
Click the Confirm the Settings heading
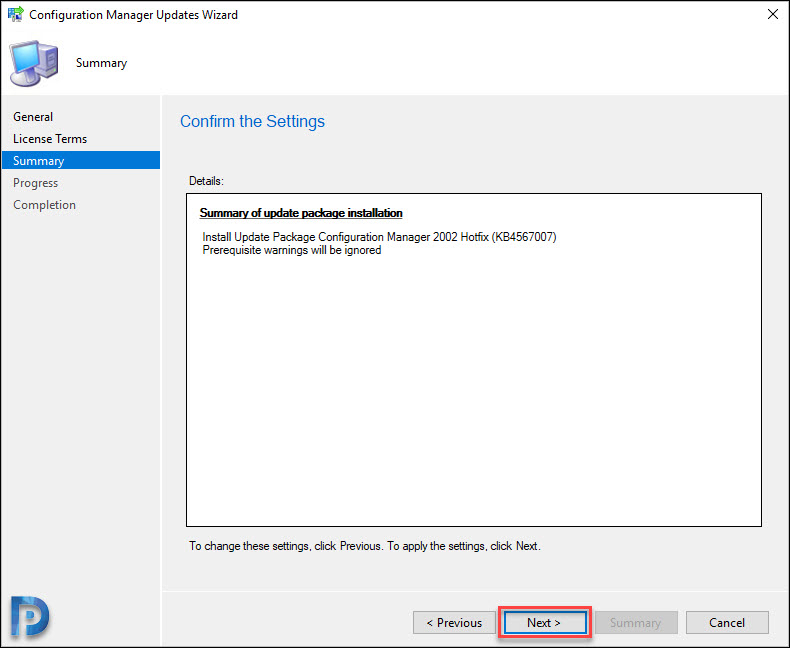coord(252,121)
